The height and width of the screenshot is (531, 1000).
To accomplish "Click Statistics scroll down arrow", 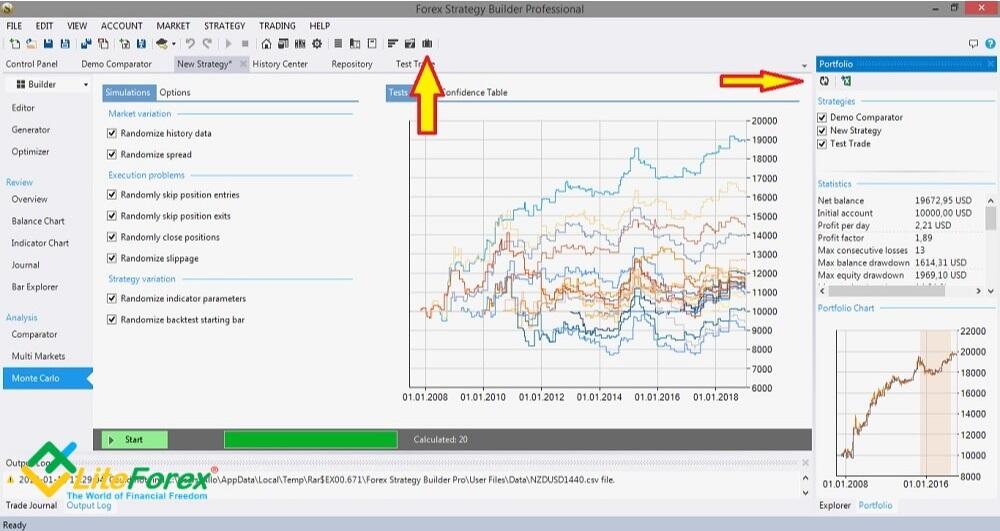I will tap(990, 291).
